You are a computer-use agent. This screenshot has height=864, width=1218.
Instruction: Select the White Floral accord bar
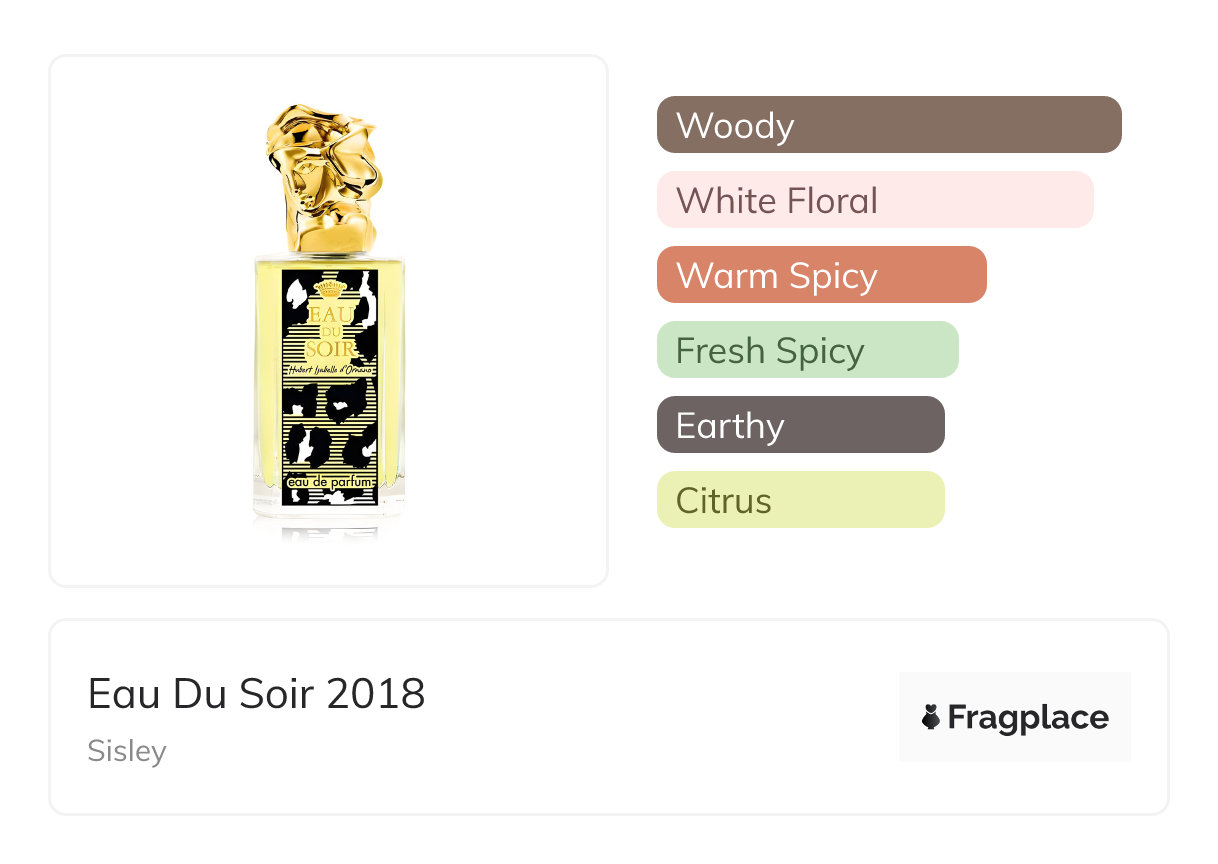[x=874, y=200]
